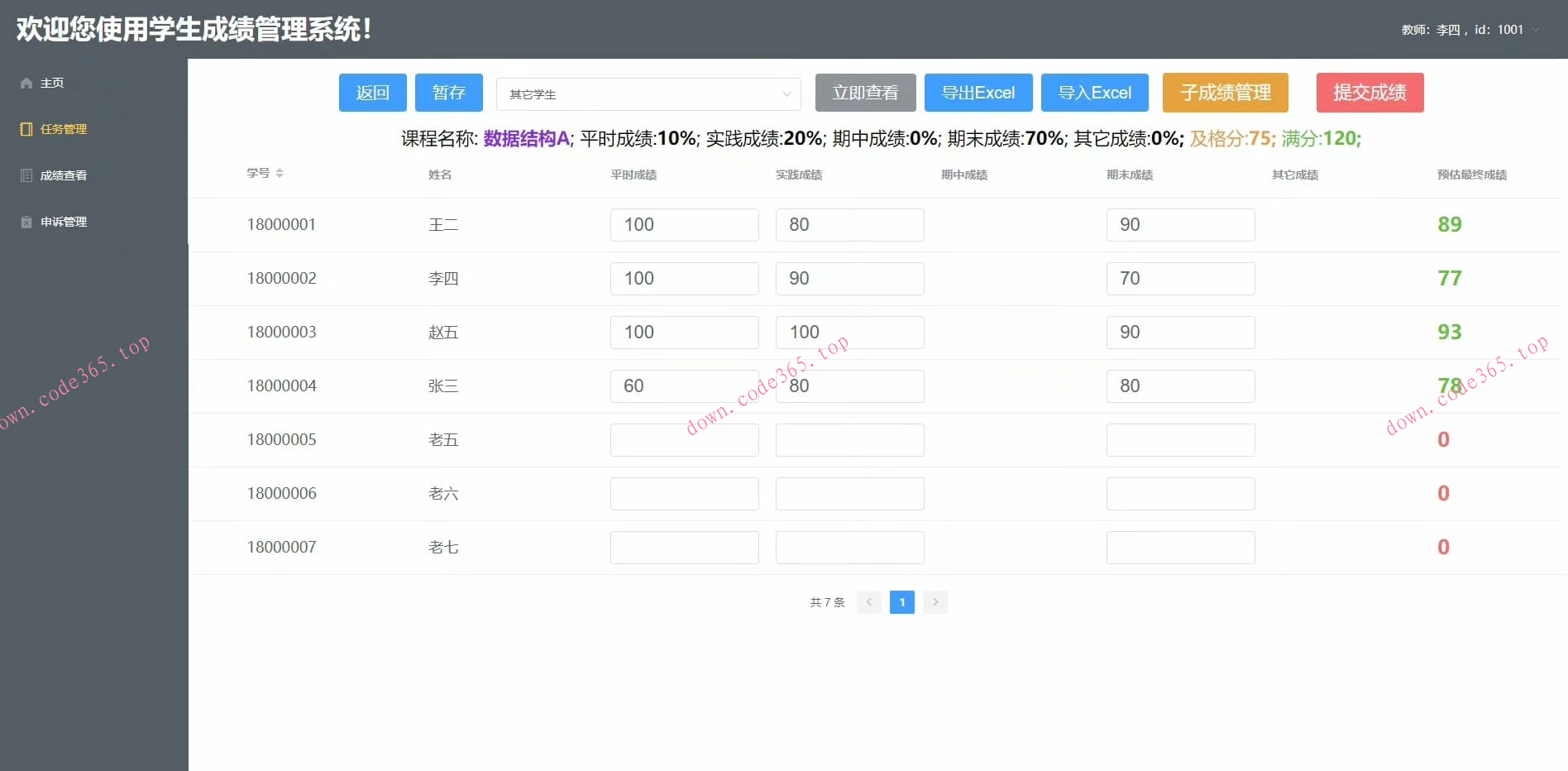Import grades using 导入Excel
This screenshot has width=1568, height=771.
click(x=1095, y=93)
